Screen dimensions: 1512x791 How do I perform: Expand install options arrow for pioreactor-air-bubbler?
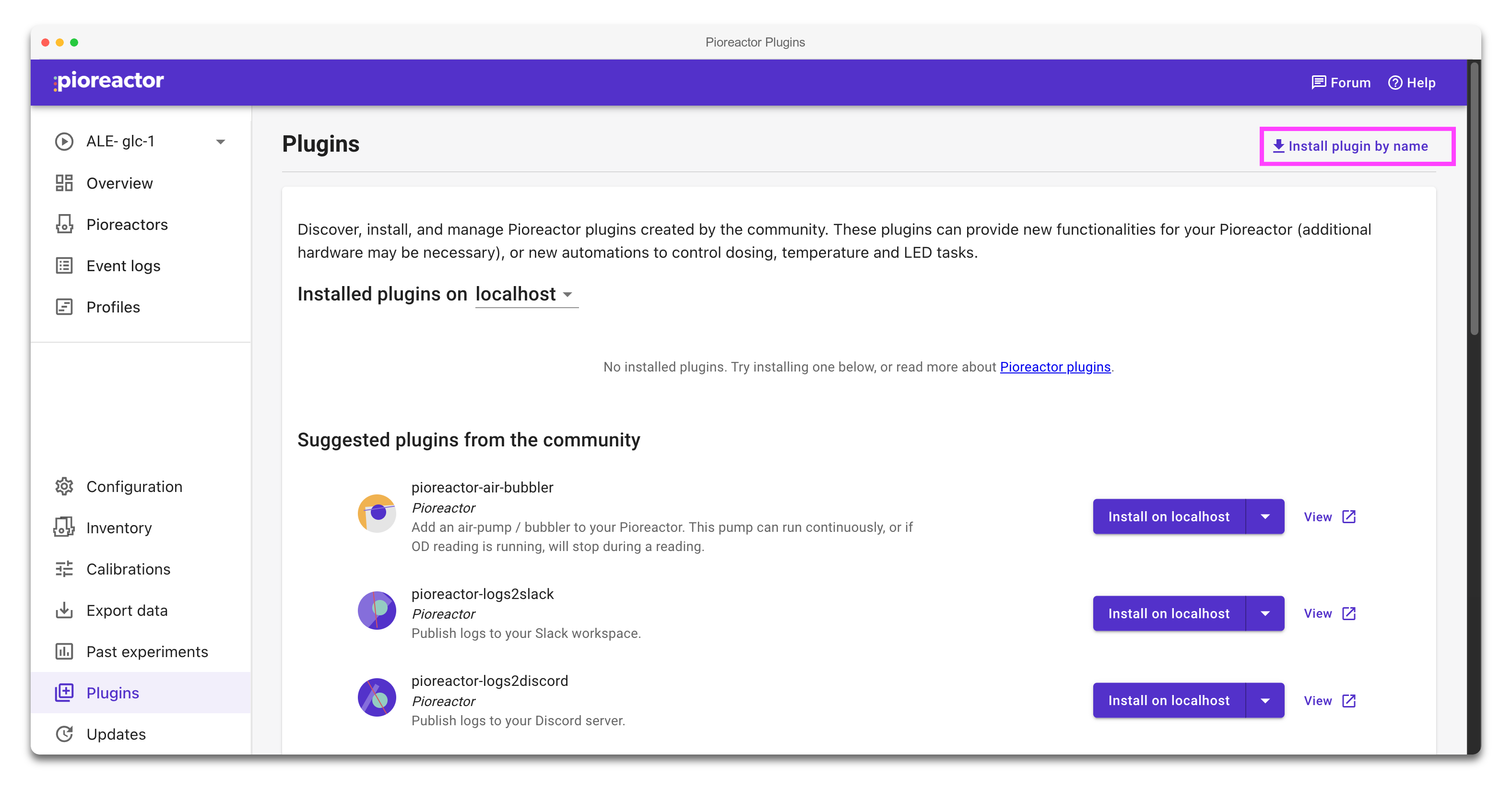1265,517
